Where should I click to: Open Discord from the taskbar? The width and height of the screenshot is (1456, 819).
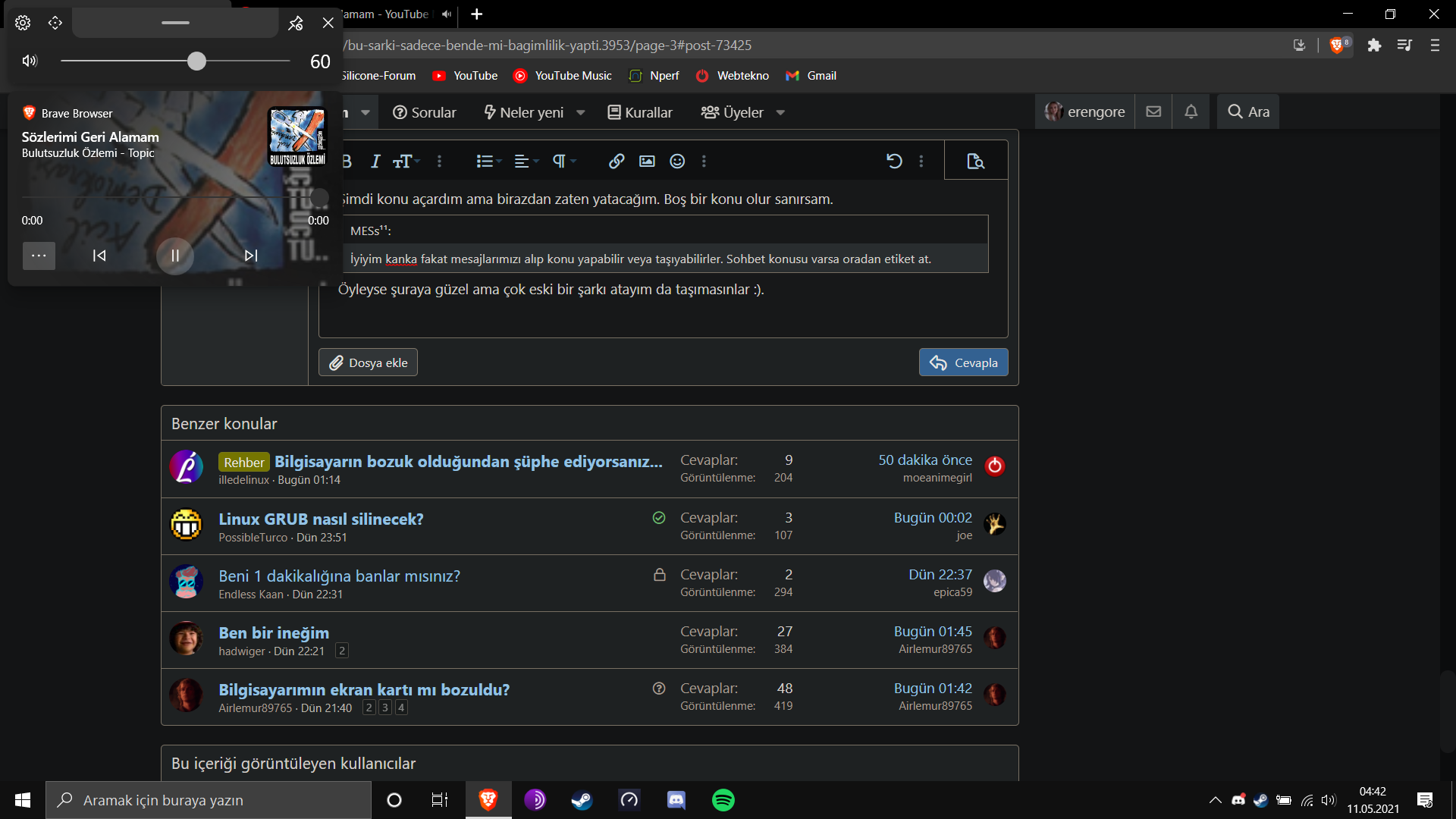point(676,800)
